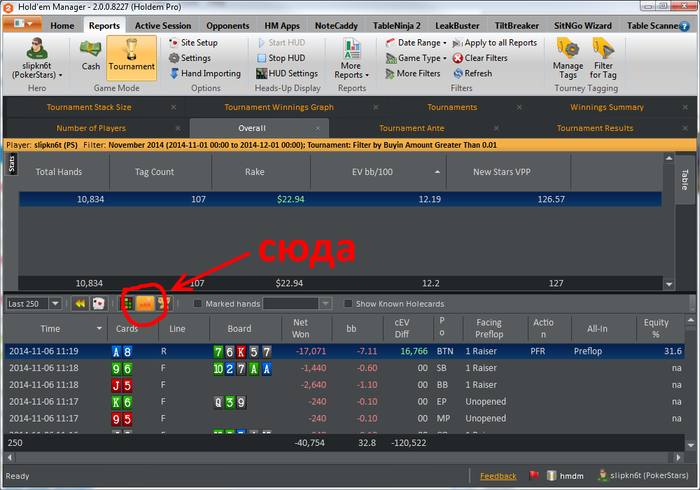Open TableNinja 2 tab

396,26
